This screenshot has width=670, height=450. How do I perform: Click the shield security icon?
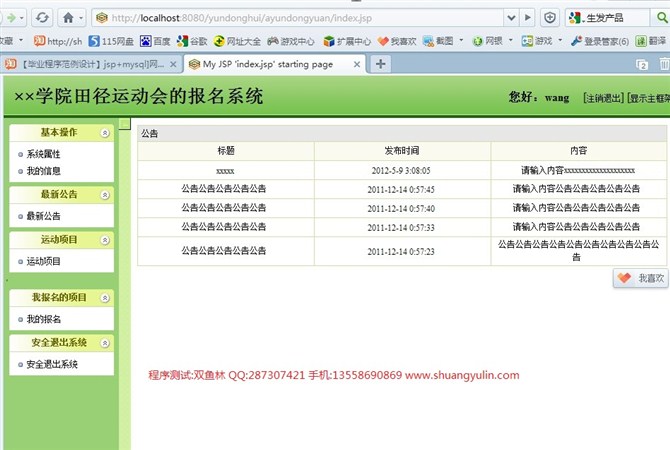point(550,18)
